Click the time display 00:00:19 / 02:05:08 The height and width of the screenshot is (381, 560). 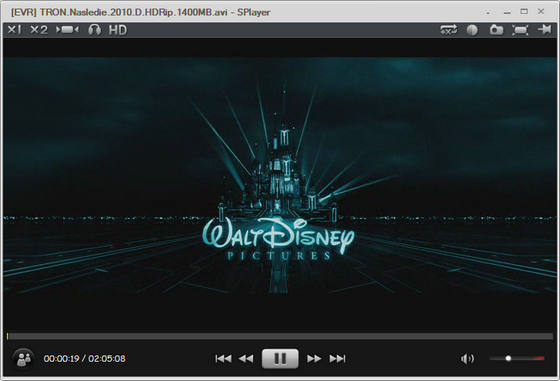click(x=85, y=359)
